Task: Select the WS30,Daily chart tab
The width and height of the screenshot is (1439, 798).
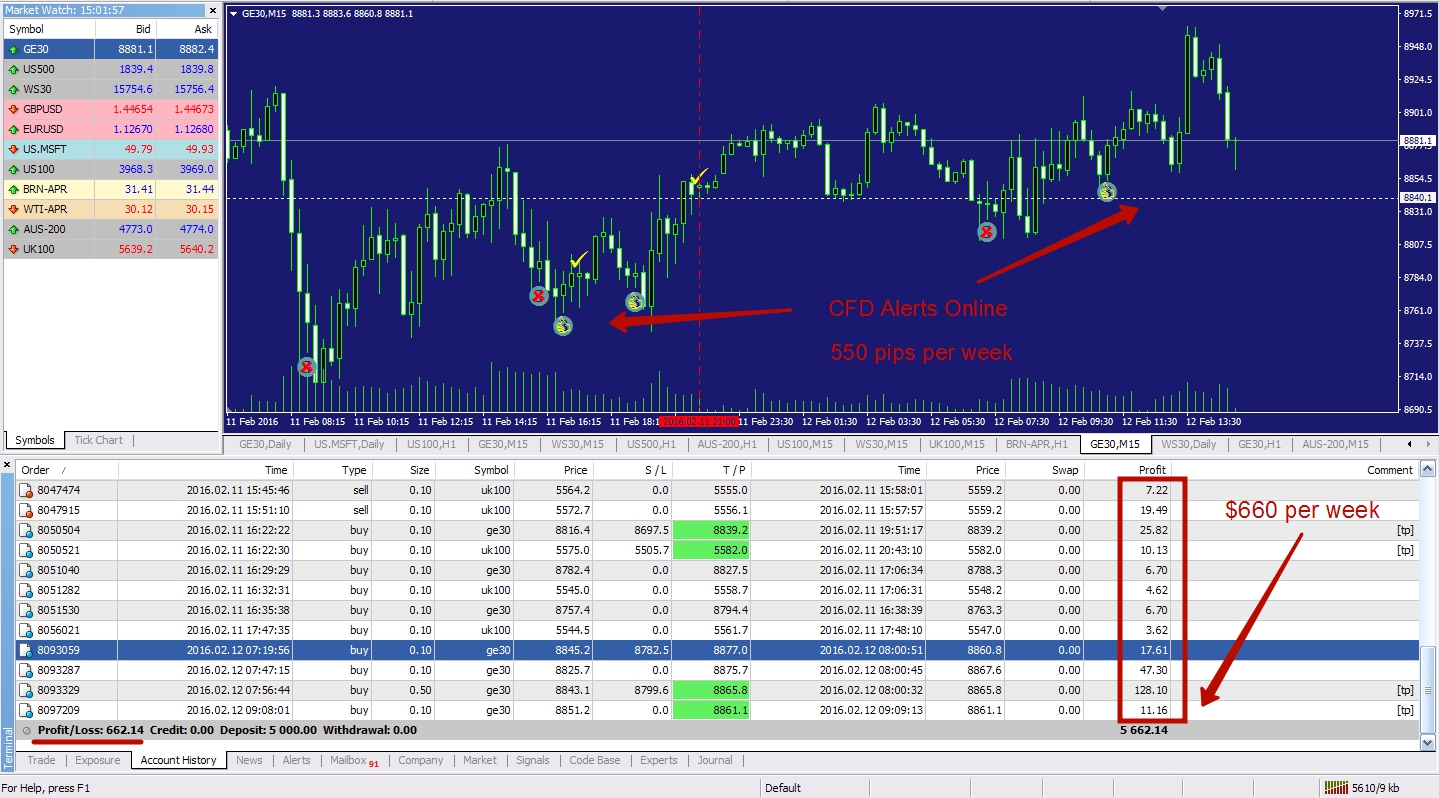Action: [1189, 444]
